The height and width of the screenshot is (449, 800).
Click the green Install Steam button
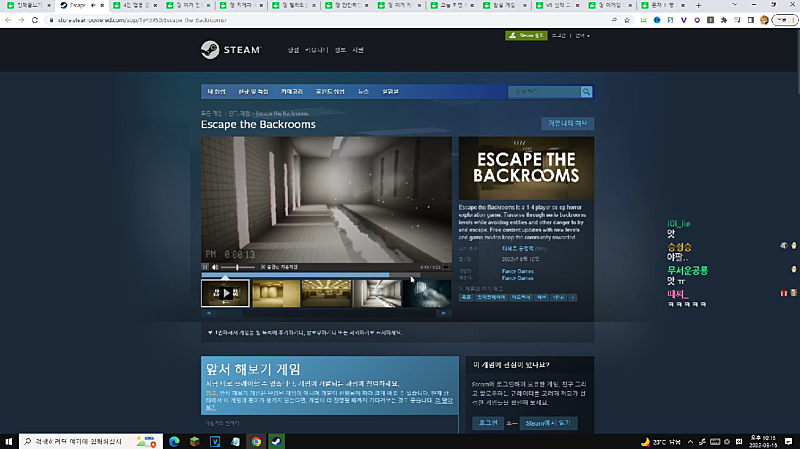pos(526,35)
